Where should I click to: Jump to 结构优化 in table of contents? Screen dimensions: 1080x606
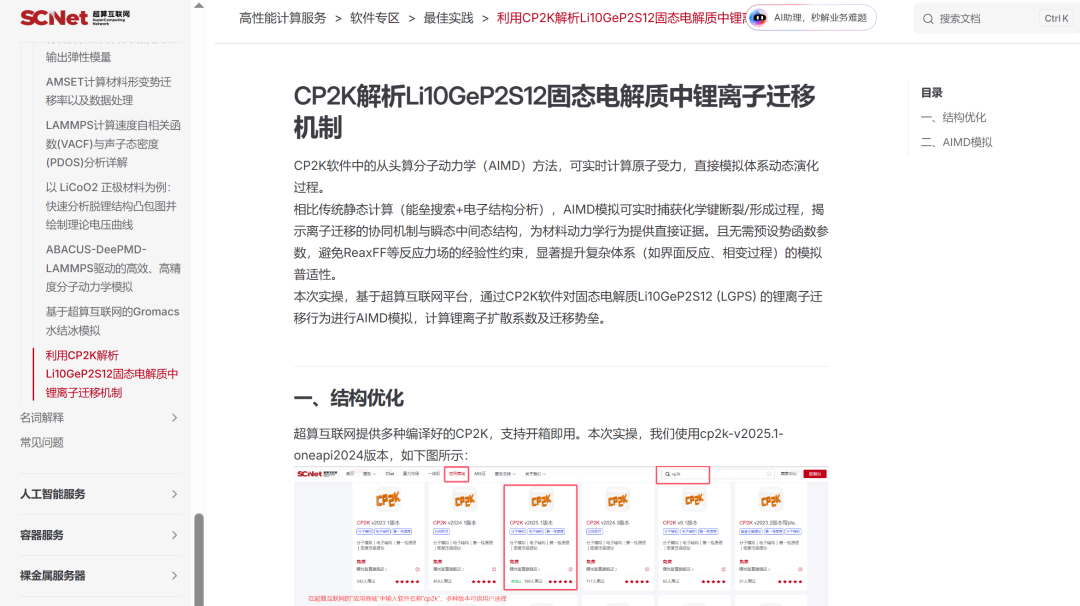[x=953, y=117]
